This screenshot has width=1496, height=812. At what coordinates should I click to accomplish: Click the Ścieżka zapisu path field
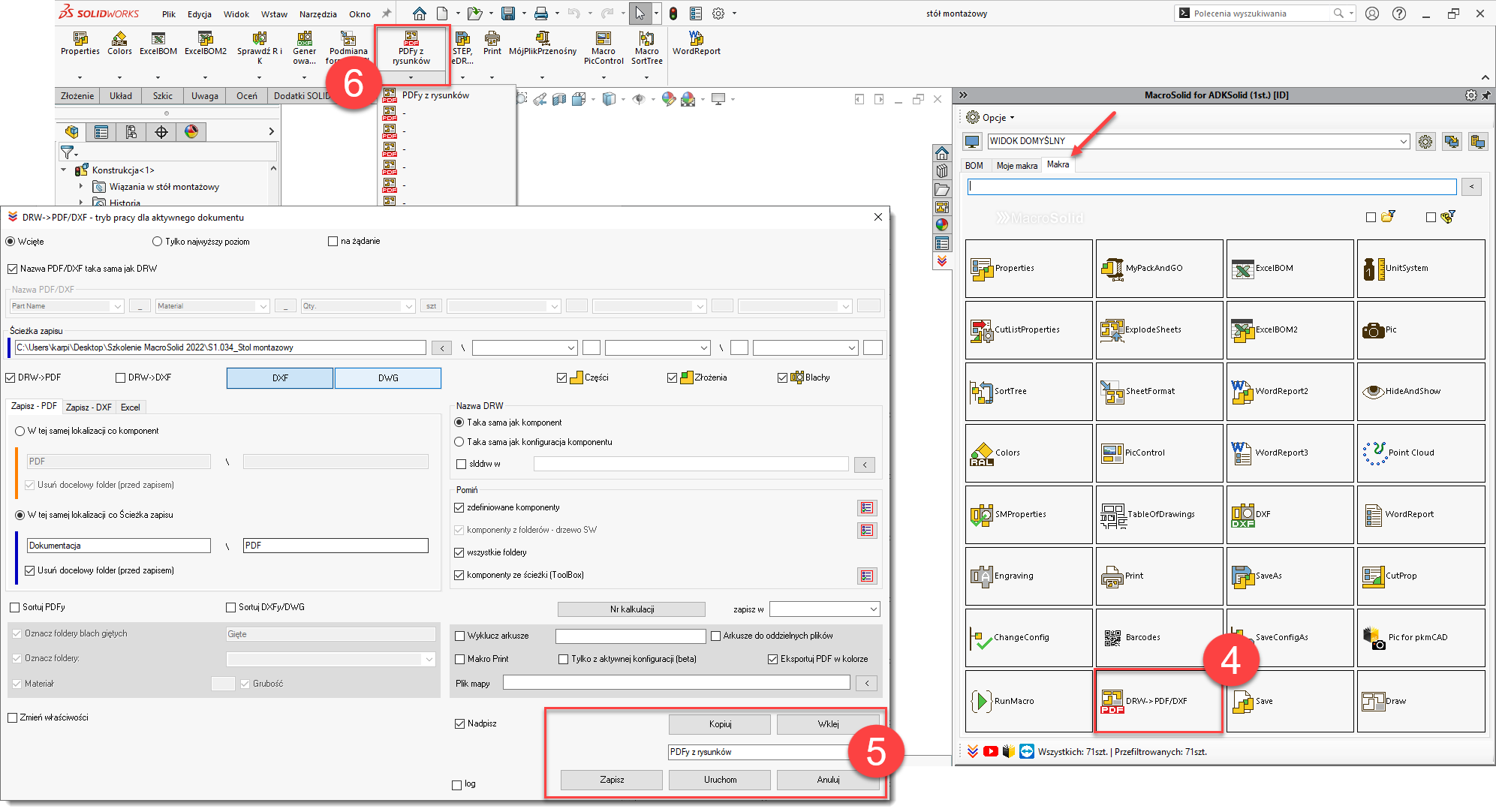tap(220, 347)
